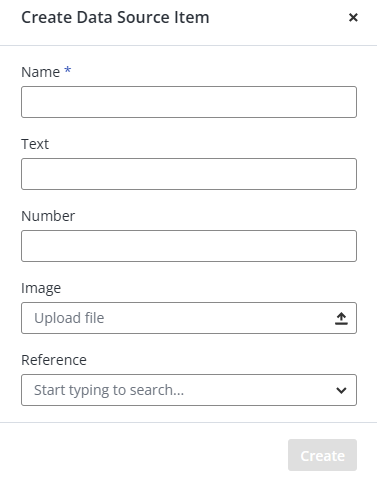Click the Number field label
This screenshot has width=377, height=477.
tap(48, 216)
